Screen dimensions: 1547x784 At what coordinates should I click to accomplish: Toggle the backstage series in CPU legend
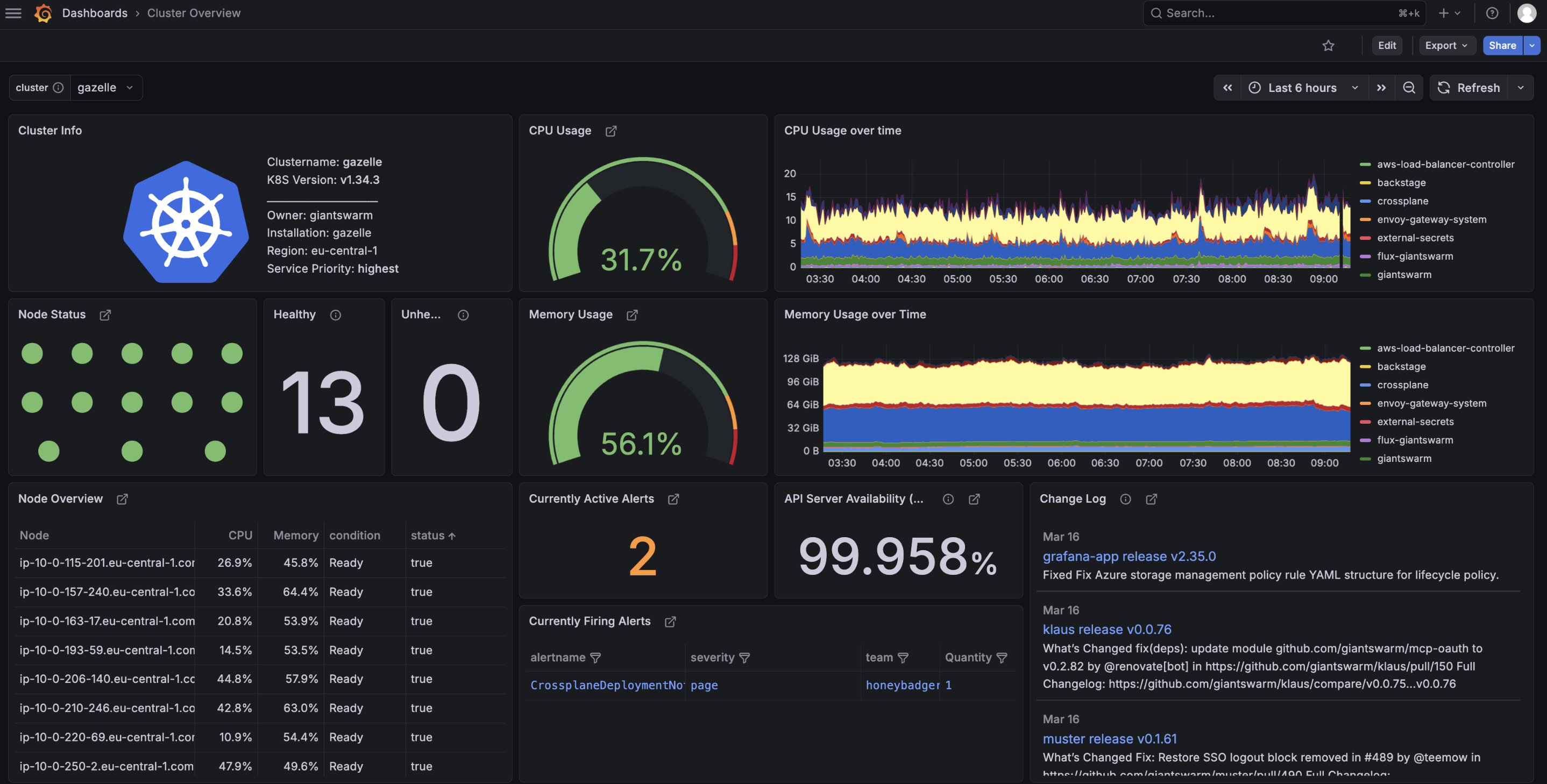click(1401, 182)
